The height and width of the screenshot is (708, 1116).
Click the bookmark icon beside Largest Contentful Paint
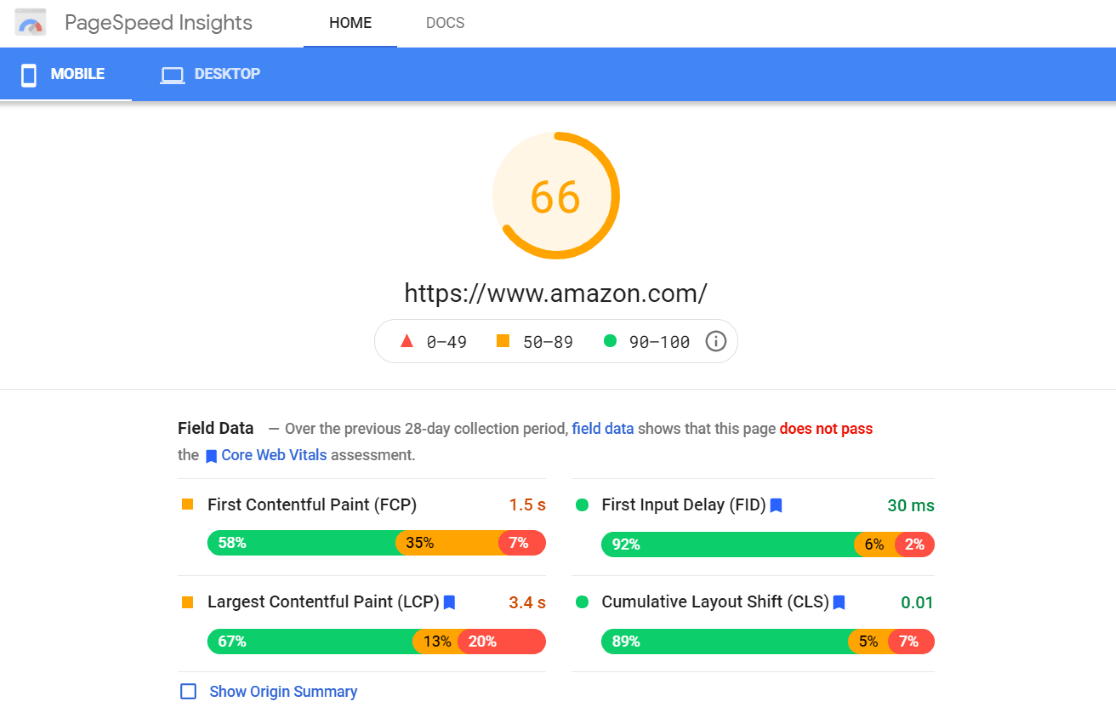(448, 603)
